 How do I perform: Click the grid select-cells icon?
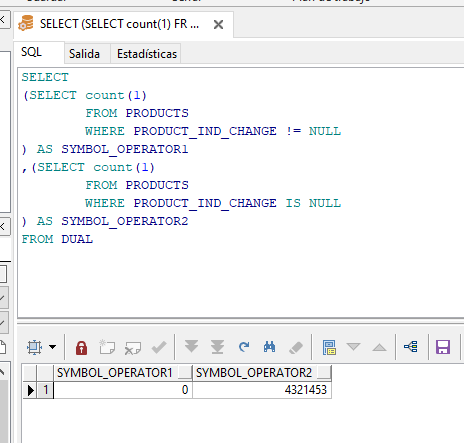pos(35,347)
